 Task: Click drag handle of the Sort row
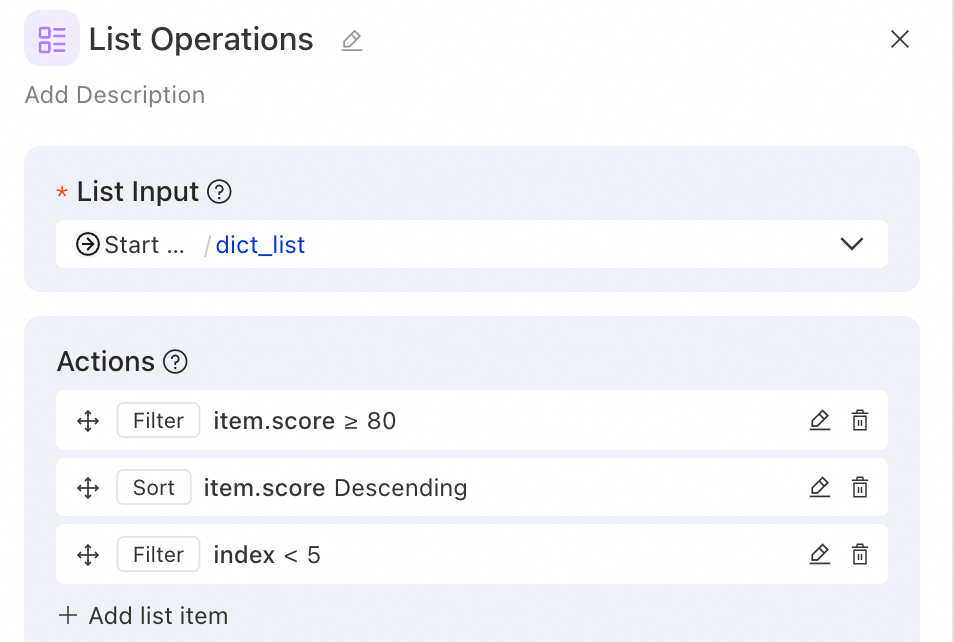(88, 488)
